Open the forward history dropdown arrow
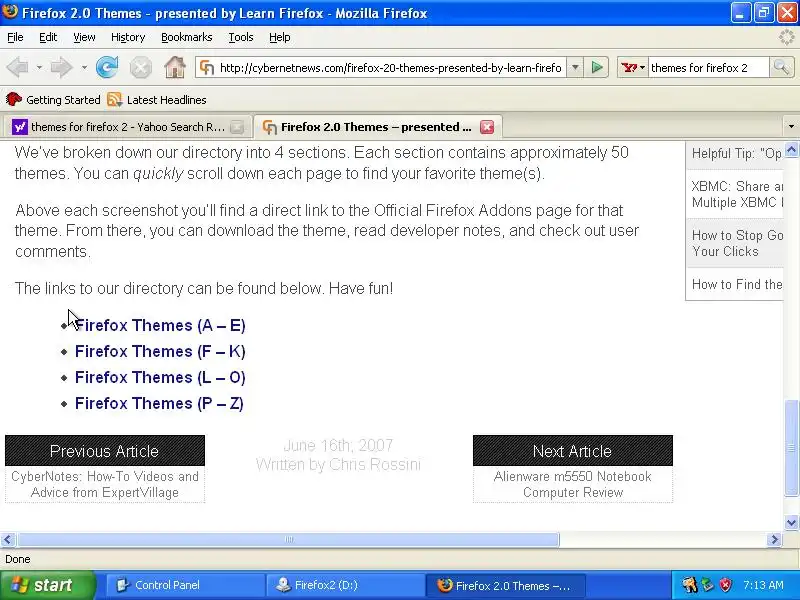 84,67
